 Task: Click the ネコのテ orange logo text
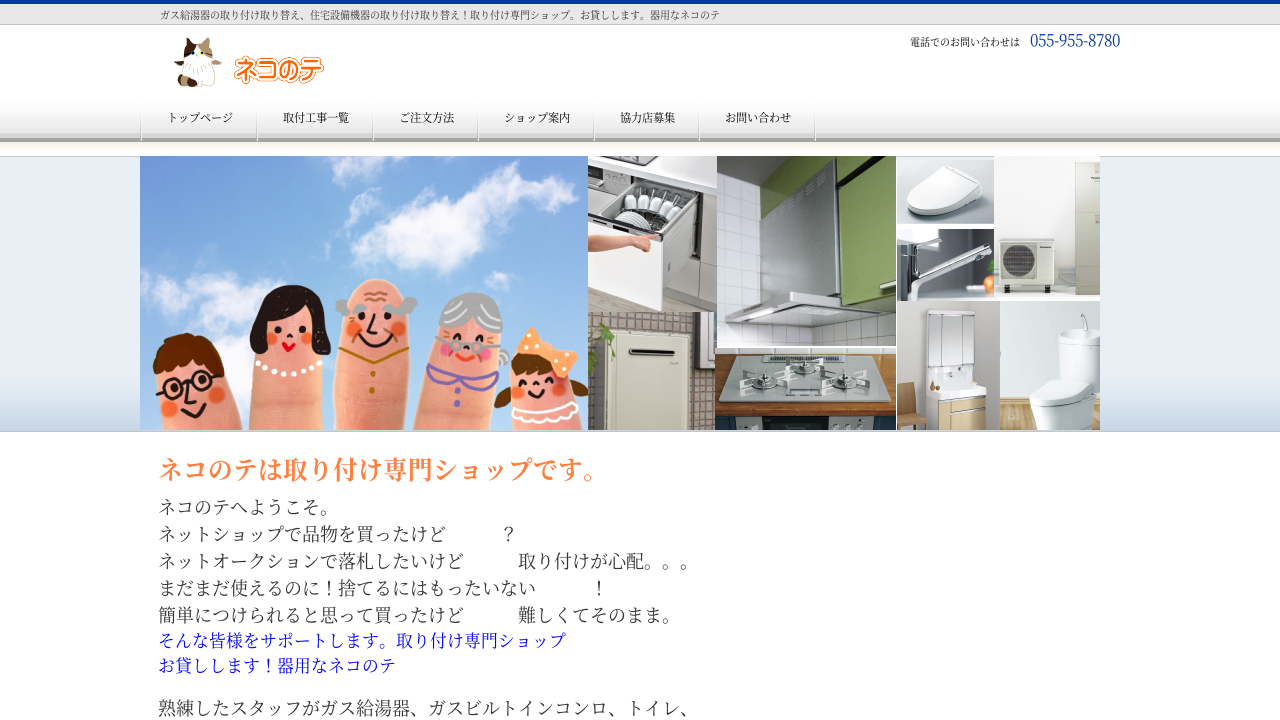(x=278, y=70)
